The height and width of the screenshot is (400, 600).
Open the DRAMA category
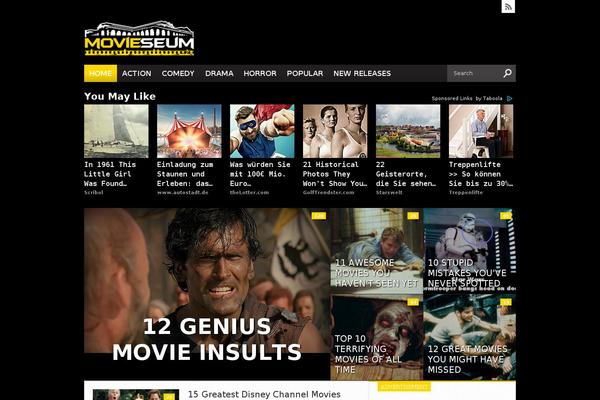[219, 73]
